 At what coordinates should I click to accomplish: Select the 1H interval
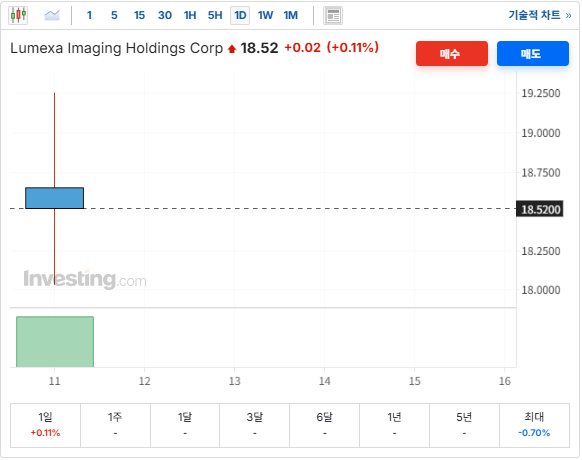click(190, 16)
